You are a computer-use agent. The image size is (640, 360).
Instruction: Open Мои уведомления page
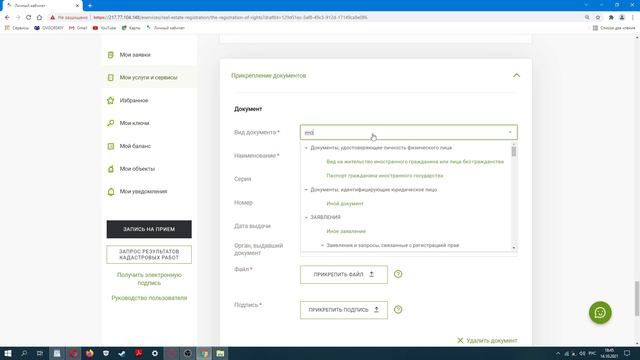point(143,191)
